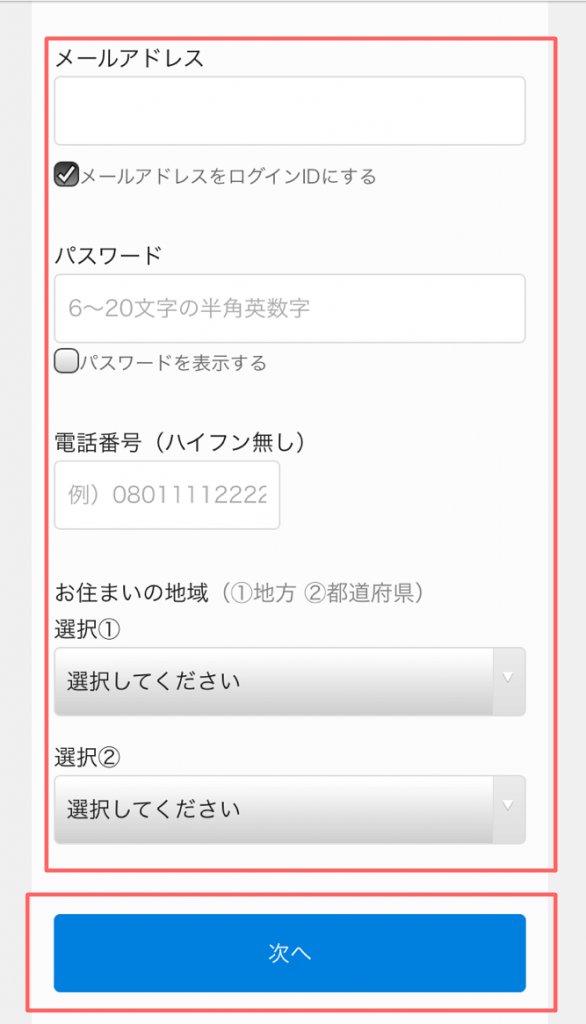Click the お住まいの地域 heading text
The height and width of the screenshot is (1024, 586).
coord(132,593)
